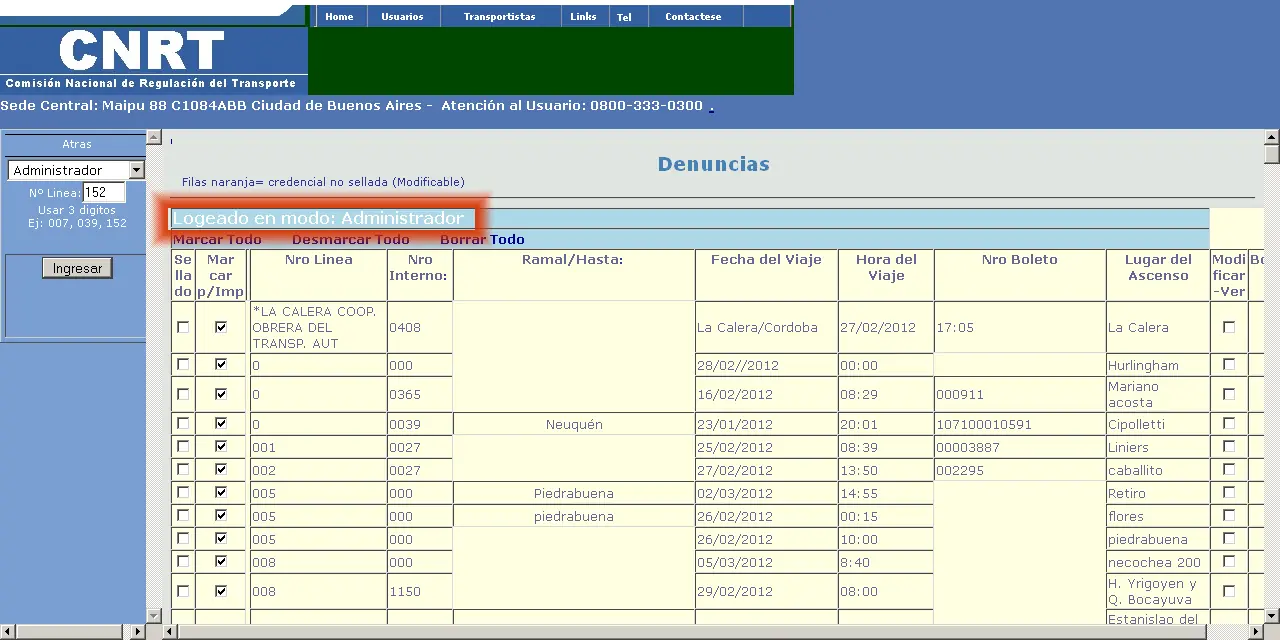
Task: Click sidebar horizontal scroll left arrow
Action: (x=7, y=632)
